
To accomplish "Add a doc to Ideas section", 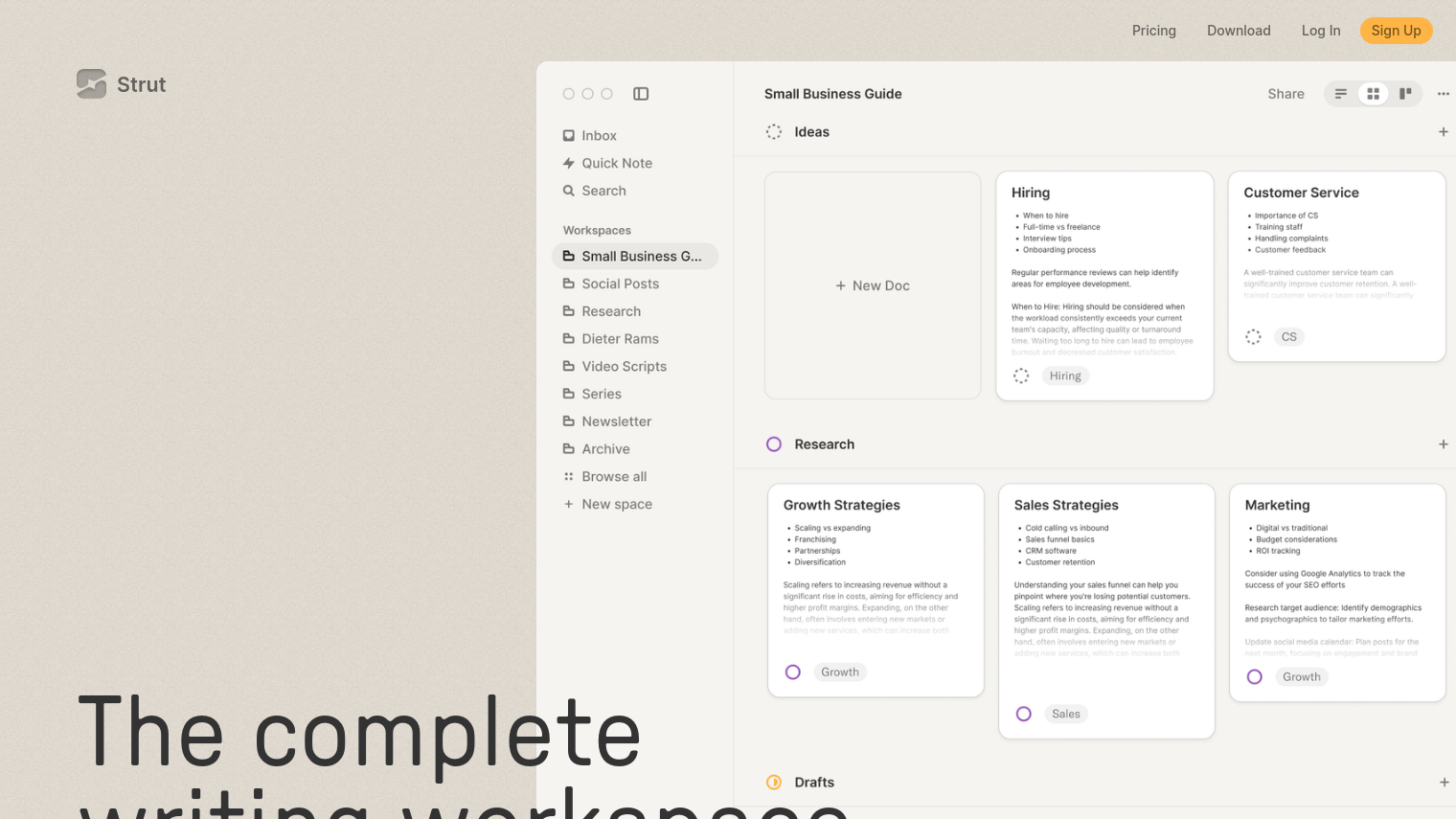I will point(1444,132).
